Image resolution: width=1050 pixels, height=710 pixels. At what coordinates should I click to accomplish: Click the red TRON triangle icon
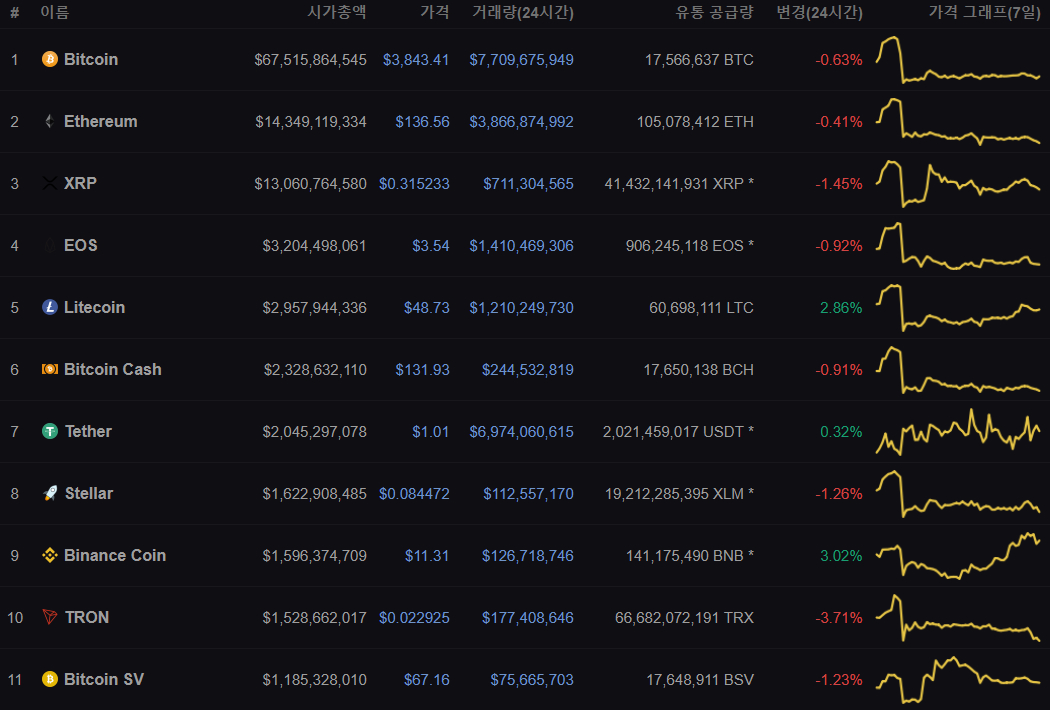click(50, 617)
